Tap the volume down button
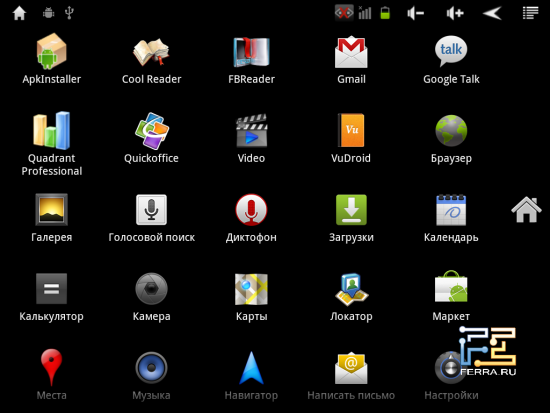 tap(416, 13)
